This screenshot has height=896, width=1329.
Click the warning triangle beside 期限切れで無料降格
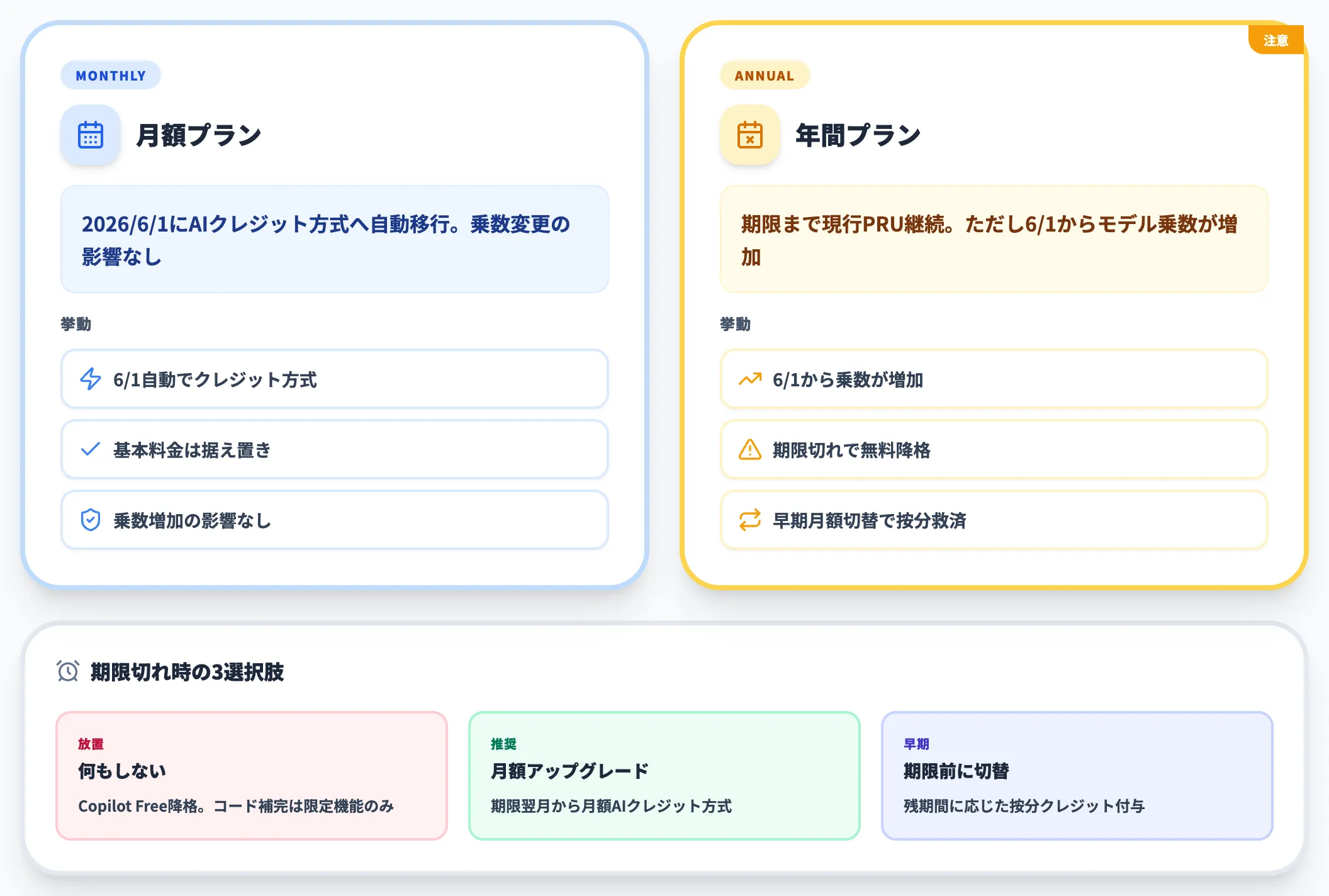[x=749, y=449]
